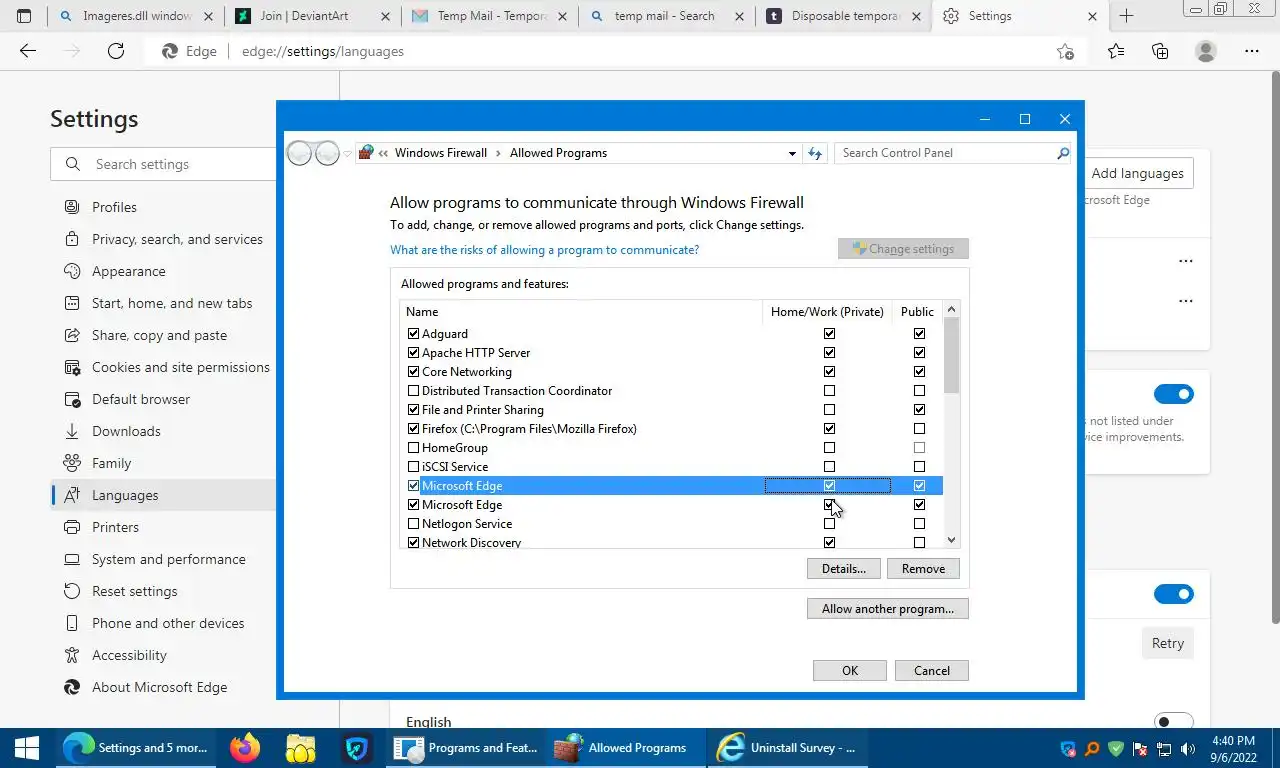Open a new Edge tab

coord(1126,16)
